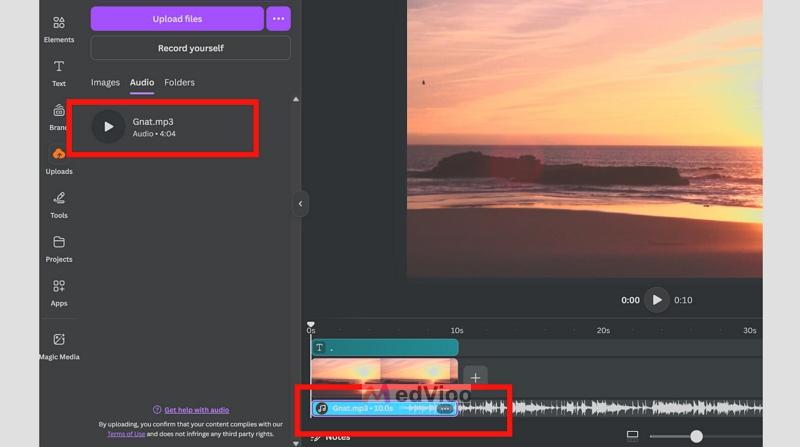Screen dimensions: 800x447
Task: Select the Gnat.mp3 audio file name
Action: click(153, 121)
